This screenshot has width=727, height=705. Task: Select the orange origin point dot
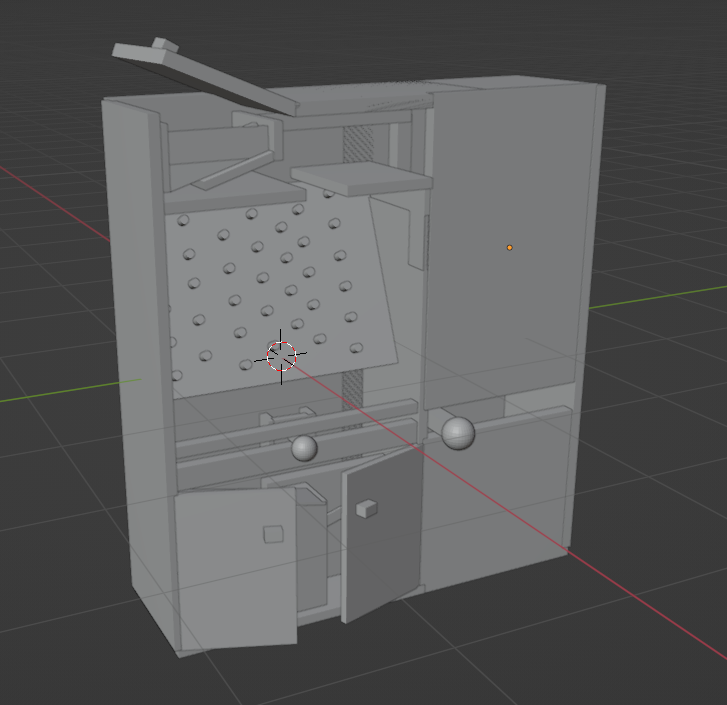pyautogui.click(x=510, y=248)
